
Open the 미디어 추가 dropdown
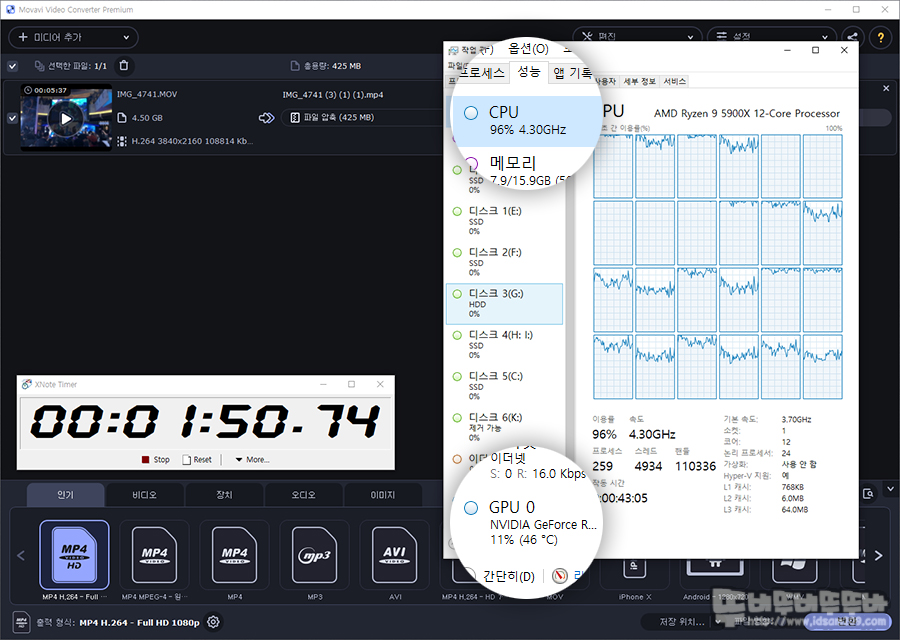click(x=73, y=37)
